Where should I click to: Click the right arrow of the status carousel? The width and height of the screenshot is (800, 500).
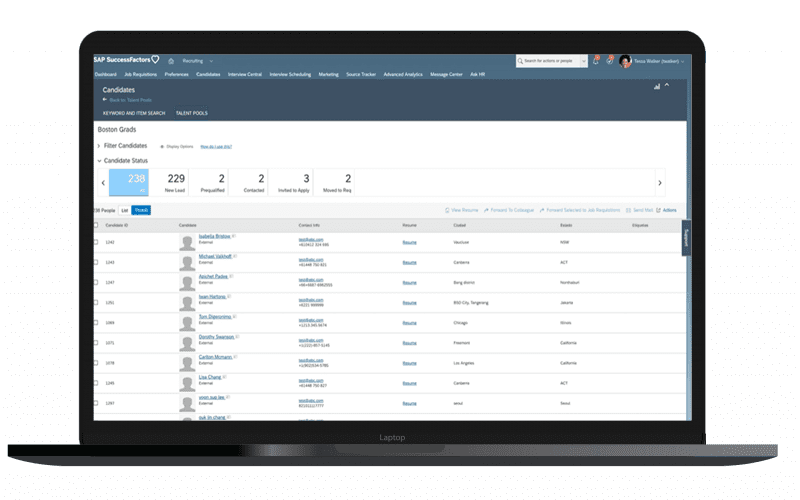(660, 183)
